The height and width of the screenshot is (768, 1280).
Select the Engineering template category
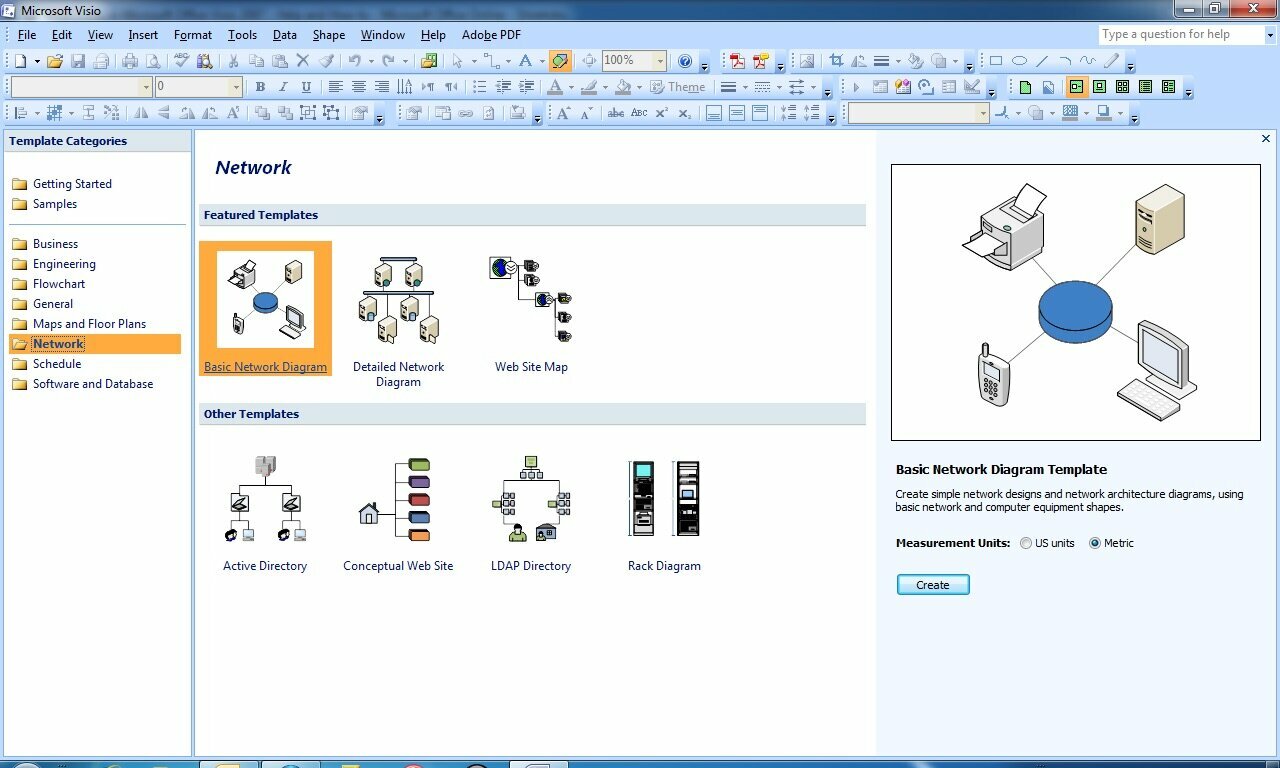pyautogui.click(x=64, y=264)
